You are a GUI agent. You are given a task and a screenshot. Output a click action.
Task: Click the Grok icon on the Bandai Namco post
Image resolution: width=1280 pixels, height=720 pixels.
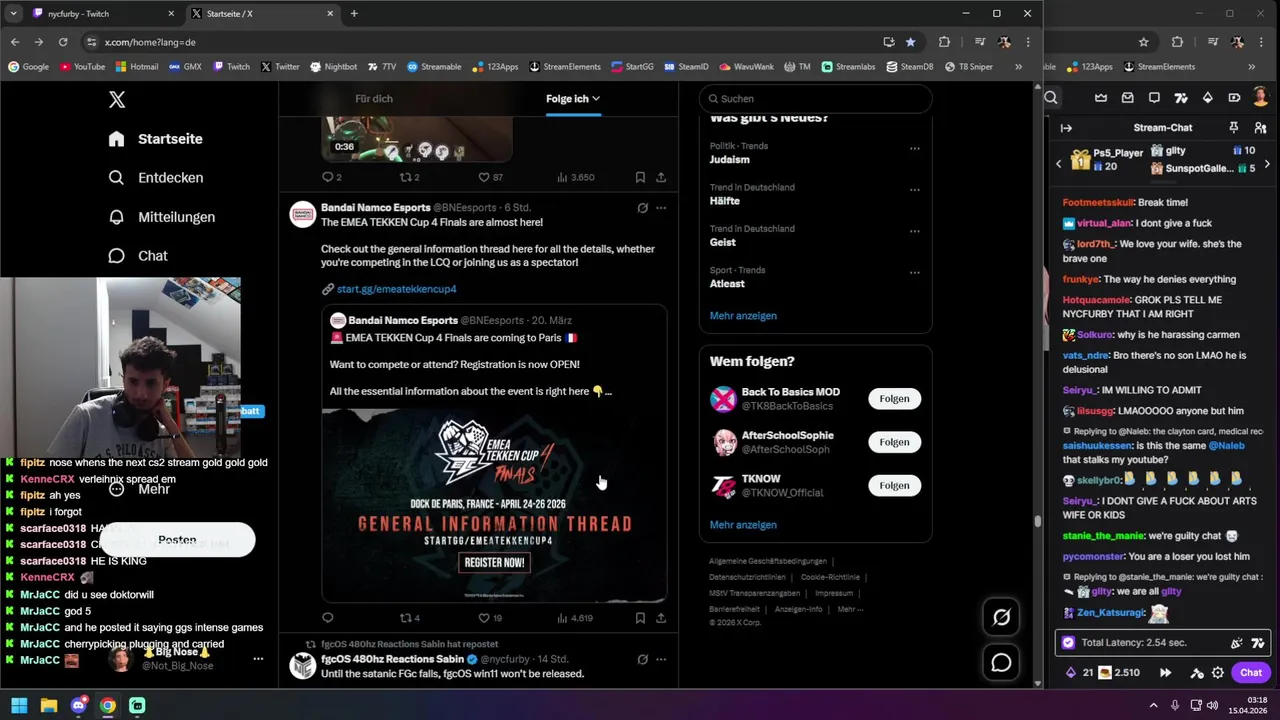click(x=642, y=208)
